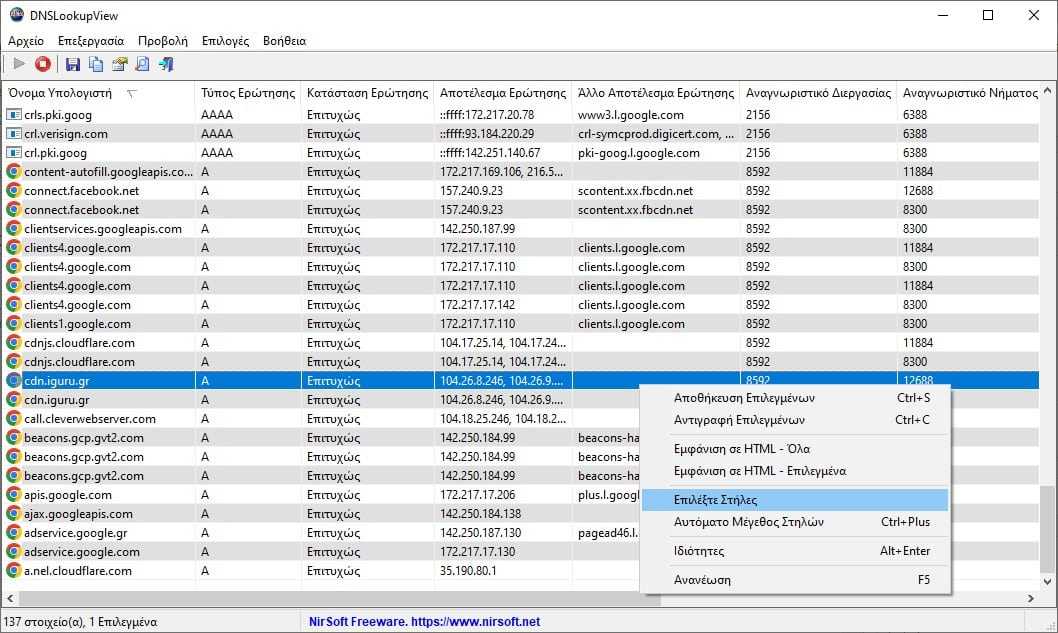Click vertical scrollbar up arrow

(1048, 90)
